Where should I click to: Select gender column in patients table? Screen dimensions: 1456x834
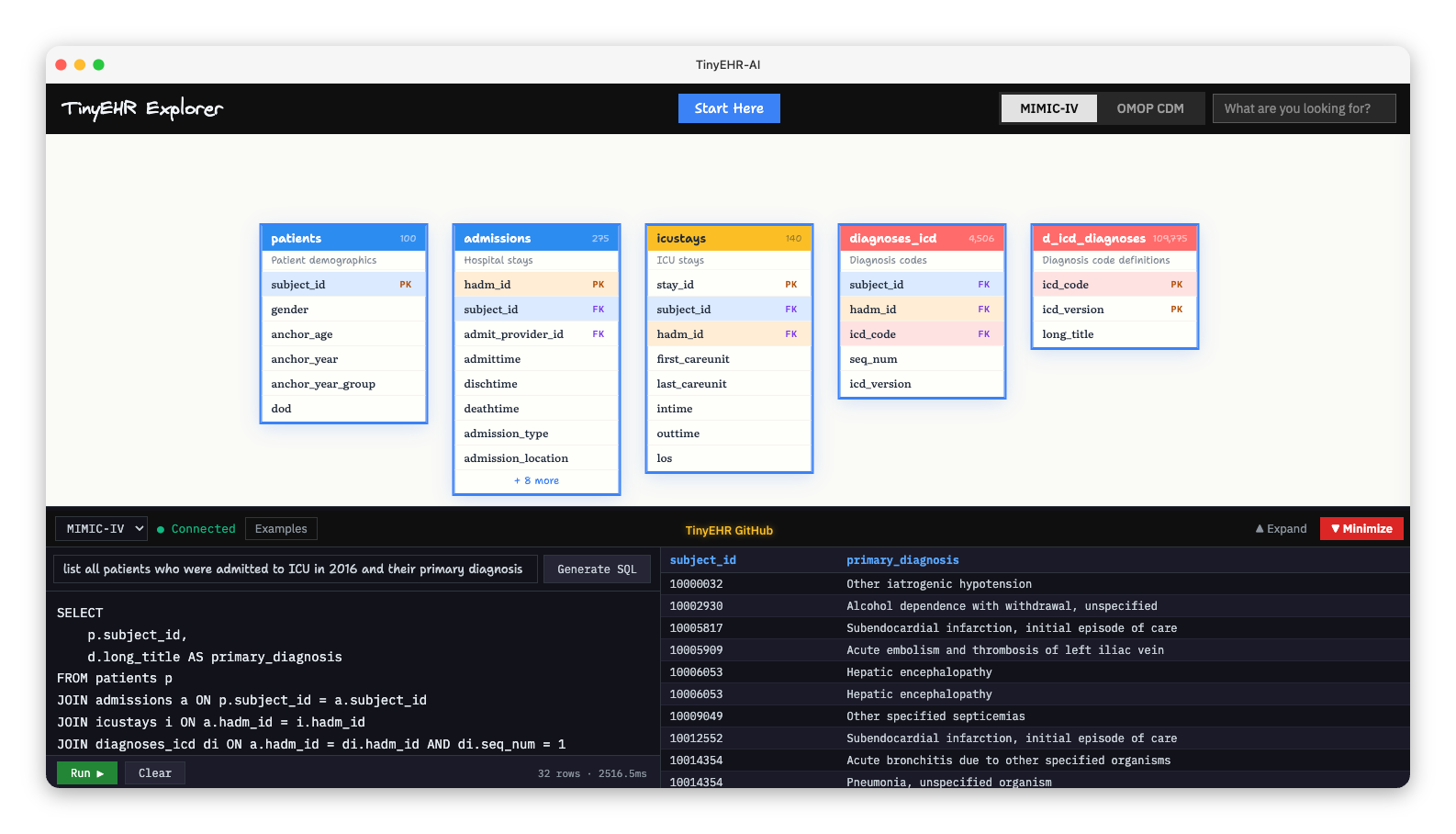click(343, 310)
